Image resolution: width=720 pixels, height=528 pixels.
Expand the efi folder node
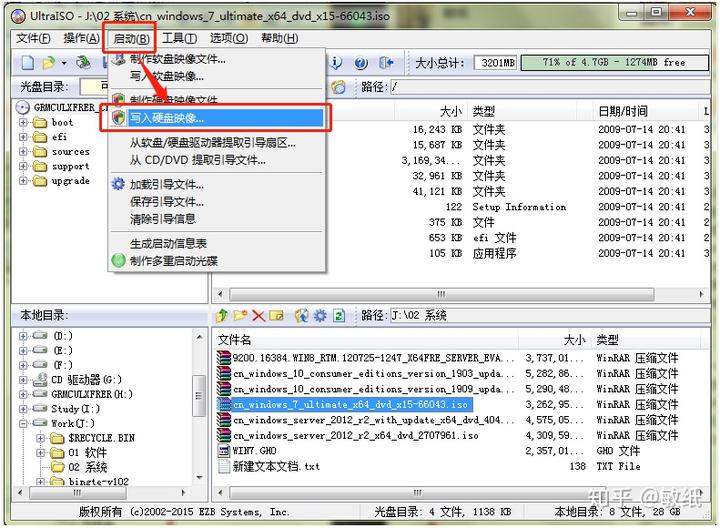[x=23, y=137]
